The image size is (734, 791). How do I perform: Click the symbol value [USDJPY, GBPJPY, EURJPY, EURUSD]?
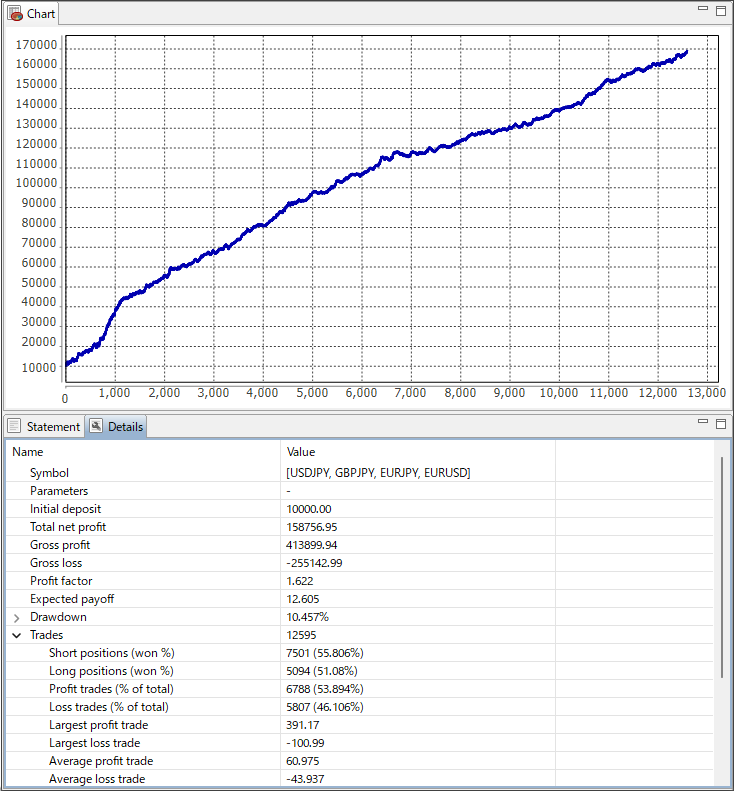click(x=378, y=473)
